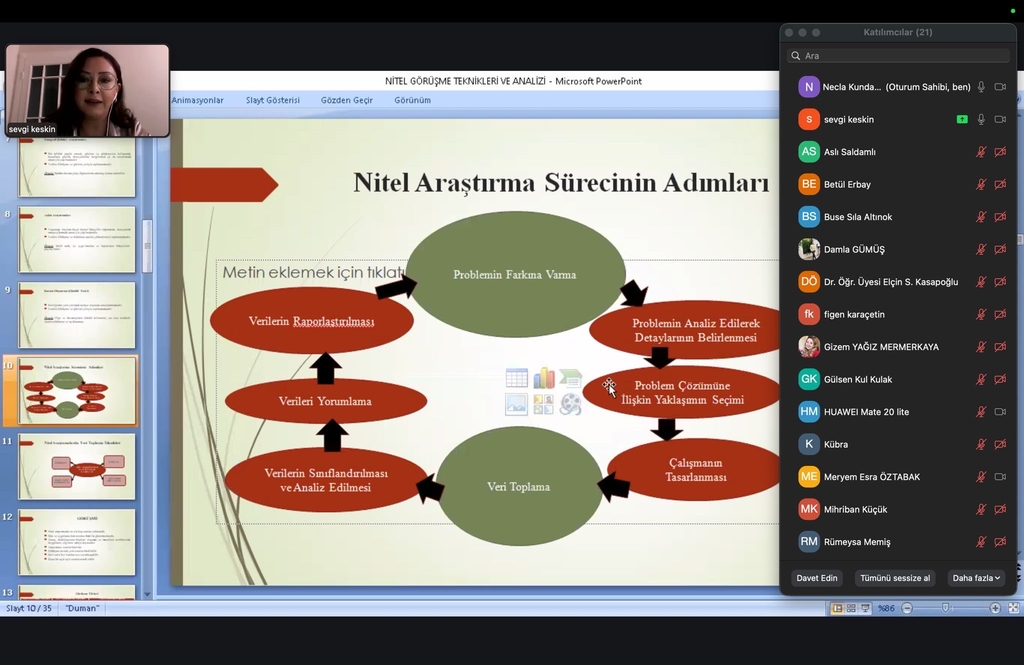This screenshot has height=665, width=1024.
Task: Click the fit slide to window icon
Action: [1013, 608]
